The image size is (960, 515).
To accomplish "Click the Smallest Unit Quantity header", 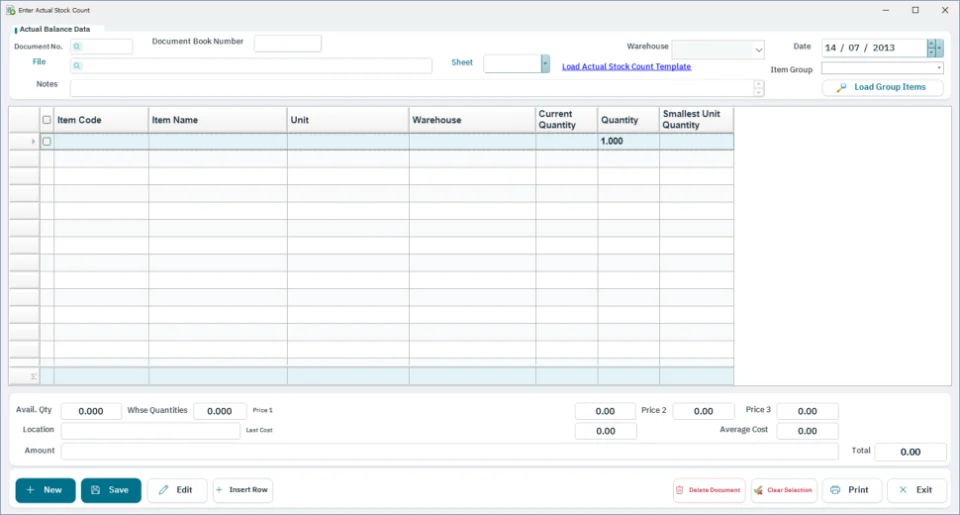I will point(697,120).
